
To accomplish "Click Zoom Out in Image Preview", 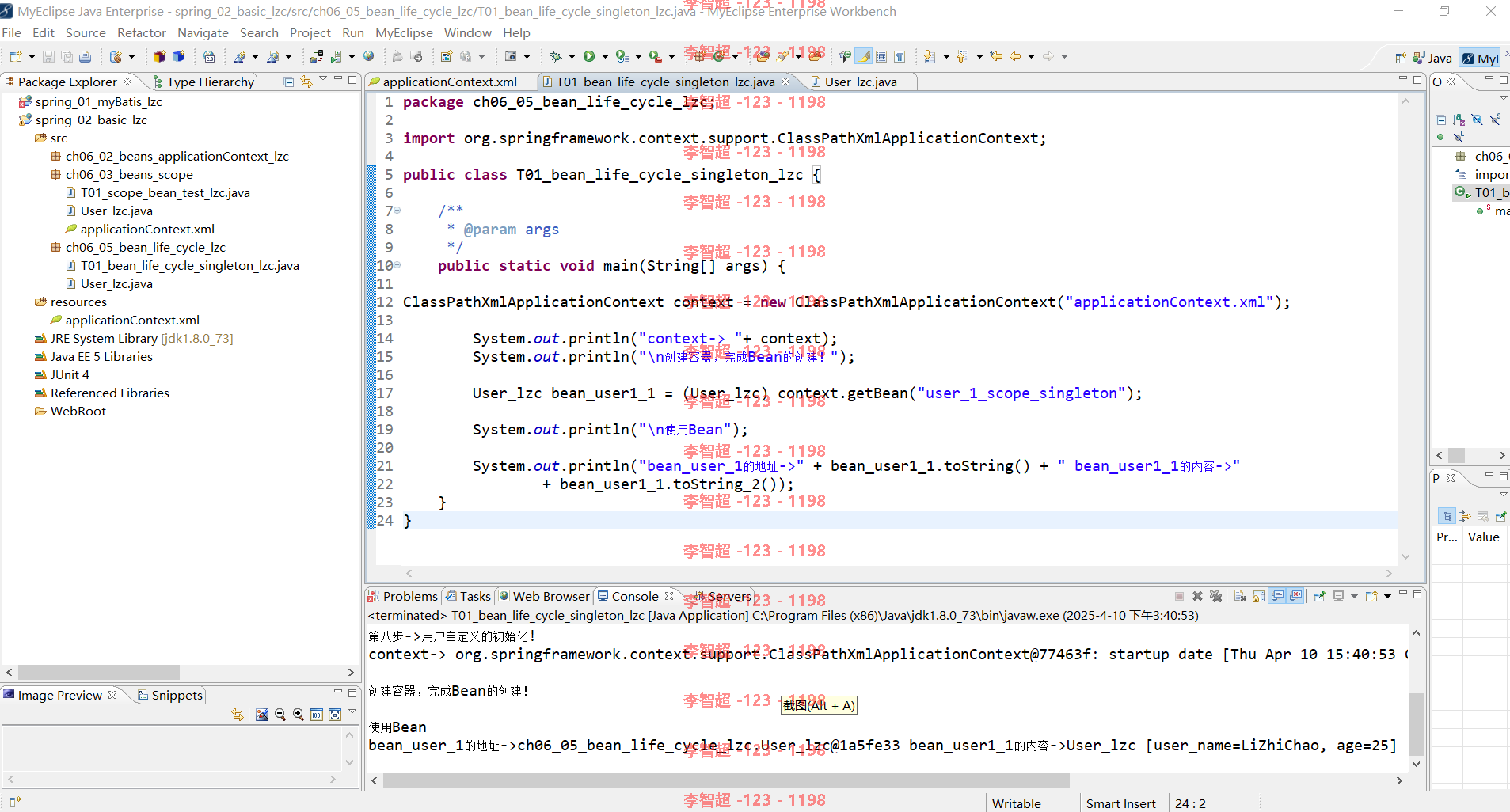I will pos(280,715).
